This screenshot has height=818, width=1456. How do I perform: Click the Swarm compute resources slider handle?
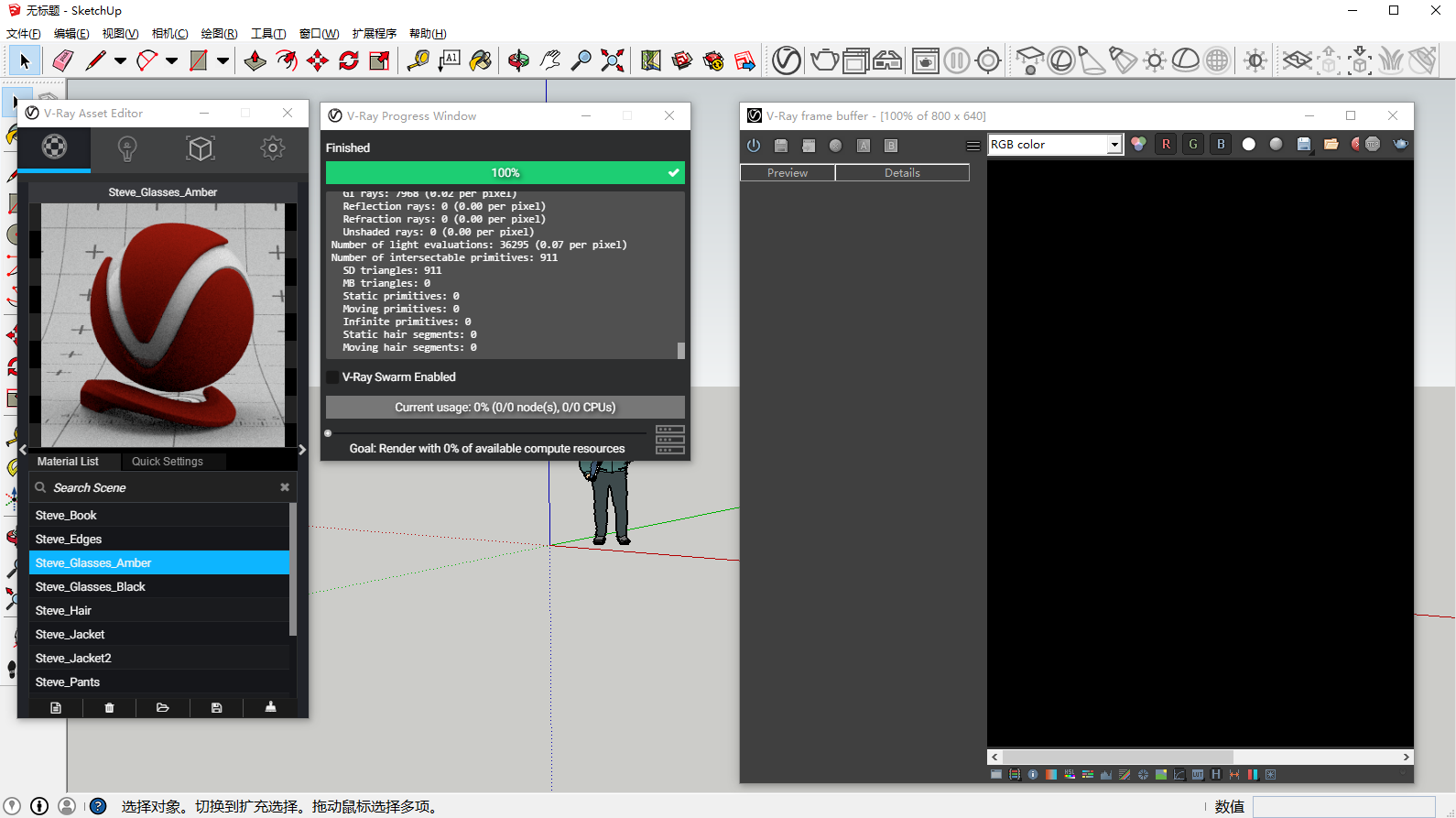point(328,433)
